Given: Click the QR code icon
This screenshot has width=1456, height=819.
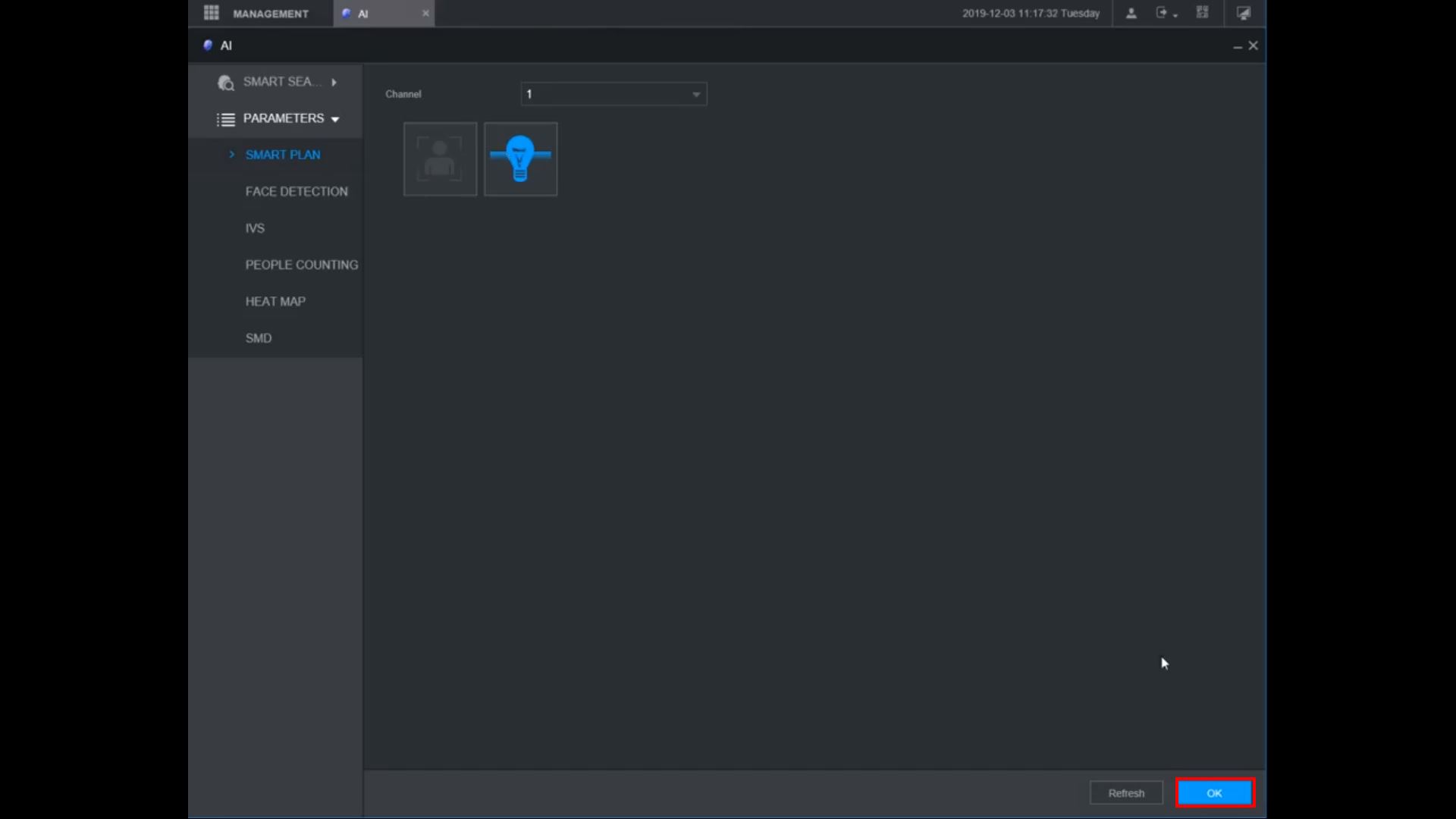Looking at the screenshot, I should coord(1203,13).
